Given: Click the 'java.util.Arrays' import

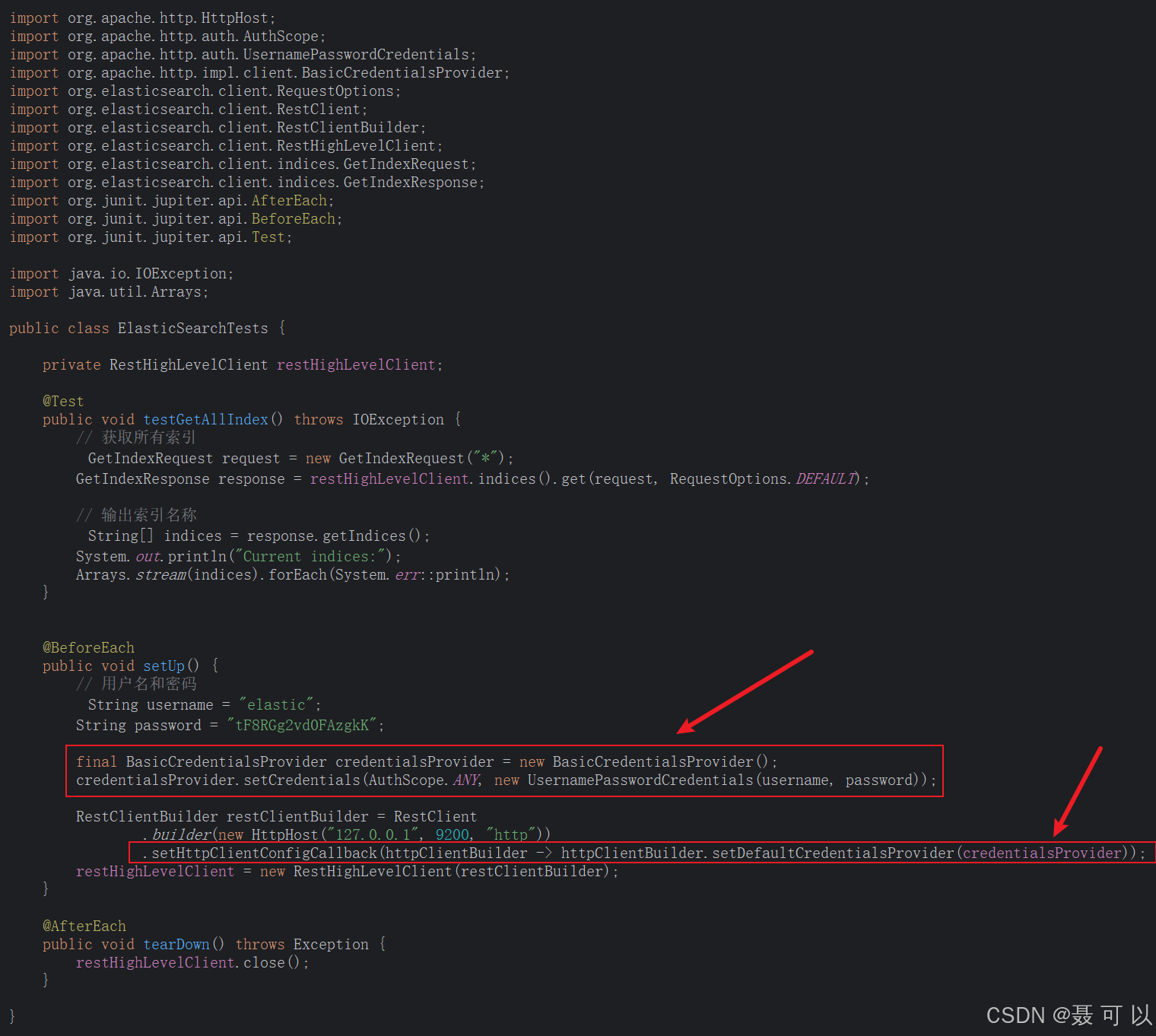Looking at the screenshot, I should (x=110, y=292).
